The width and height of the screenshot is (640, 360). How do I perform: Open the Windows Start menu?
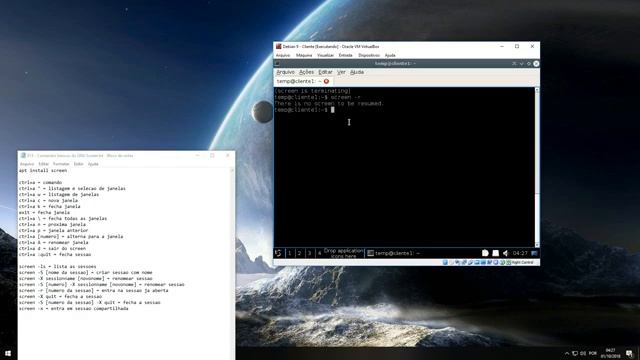(x=8, y=353)
